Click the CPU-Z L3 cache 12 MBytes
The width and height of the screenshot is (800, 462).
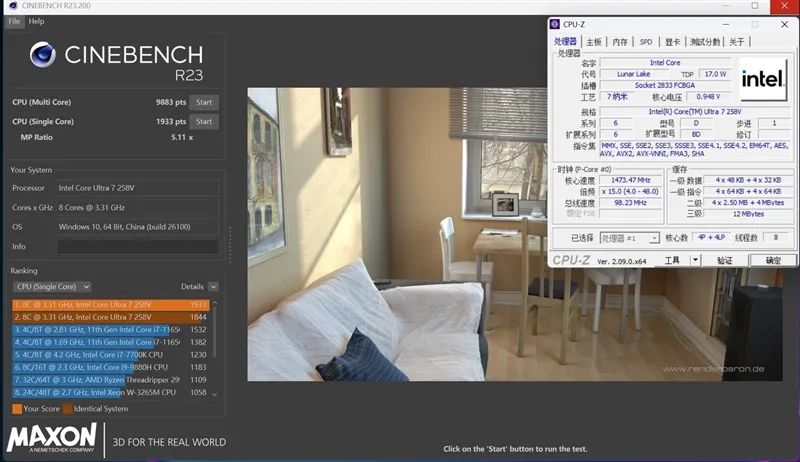[748, 214]
